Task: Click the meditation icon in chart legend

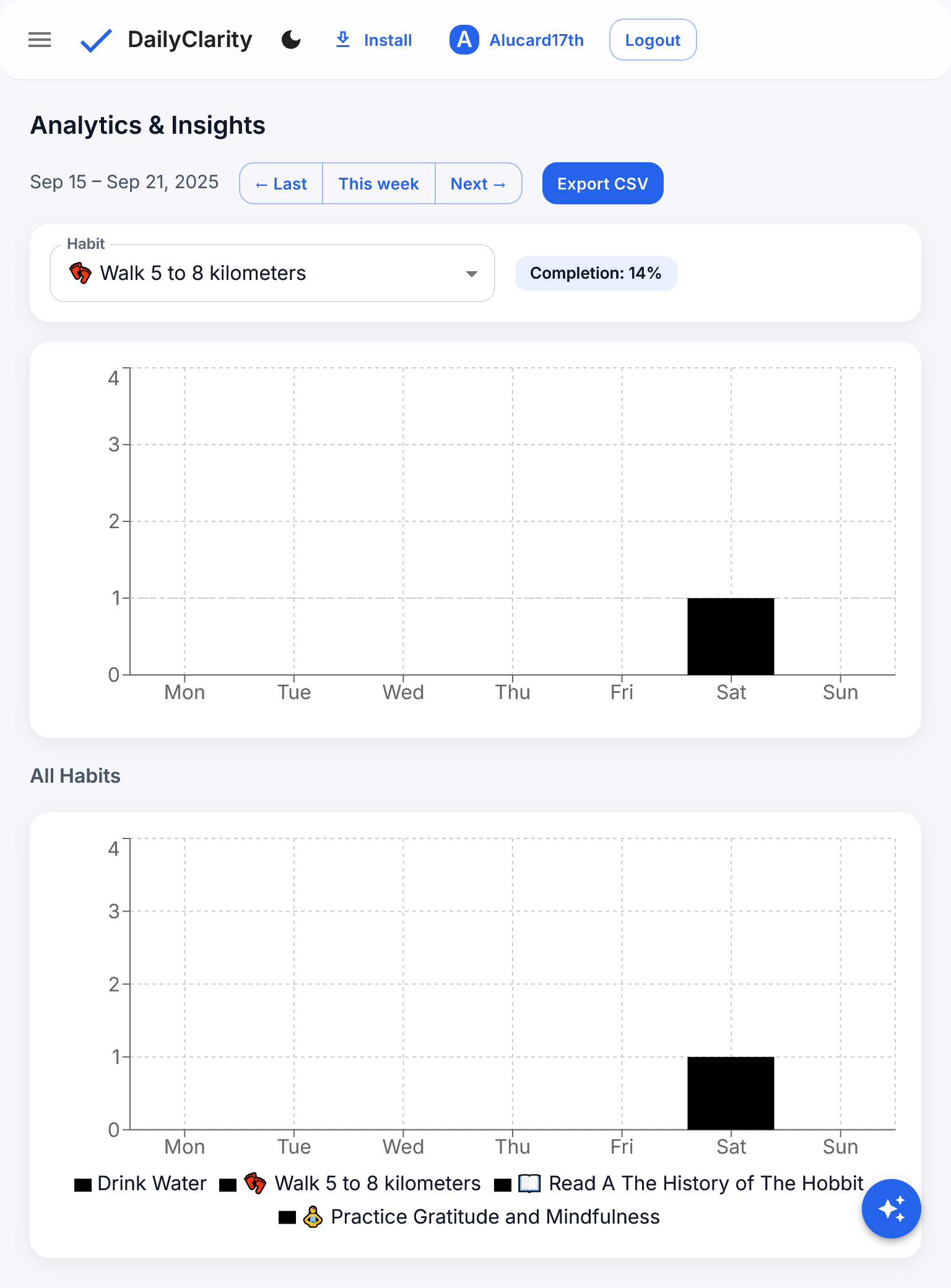Action: 313,1217
